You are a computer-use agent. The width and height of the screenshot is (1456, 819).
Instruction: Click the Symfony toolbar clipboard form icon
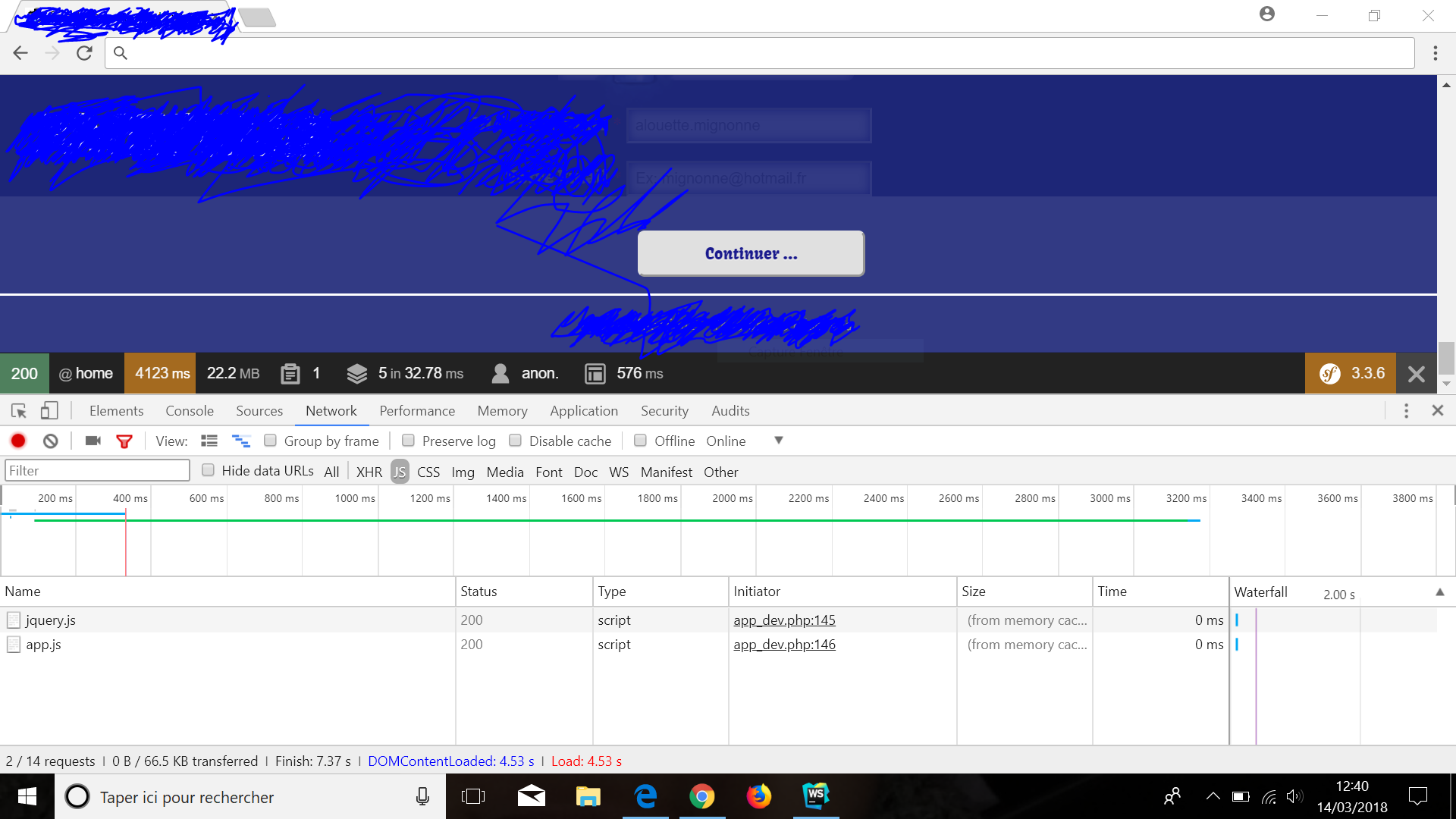click(290, 373)
